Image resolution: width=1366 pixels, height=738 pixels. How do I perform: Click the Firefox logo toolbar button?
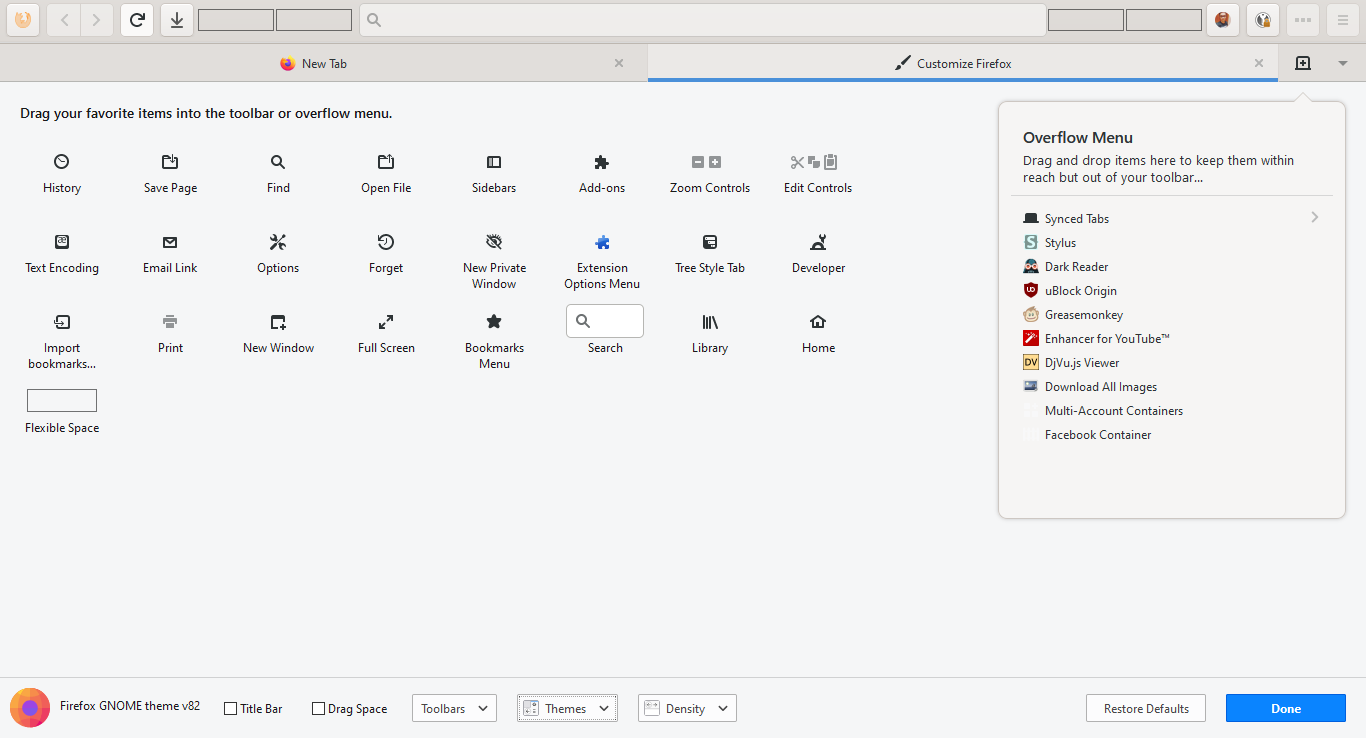pyautogui.click(x=23, y=19)
